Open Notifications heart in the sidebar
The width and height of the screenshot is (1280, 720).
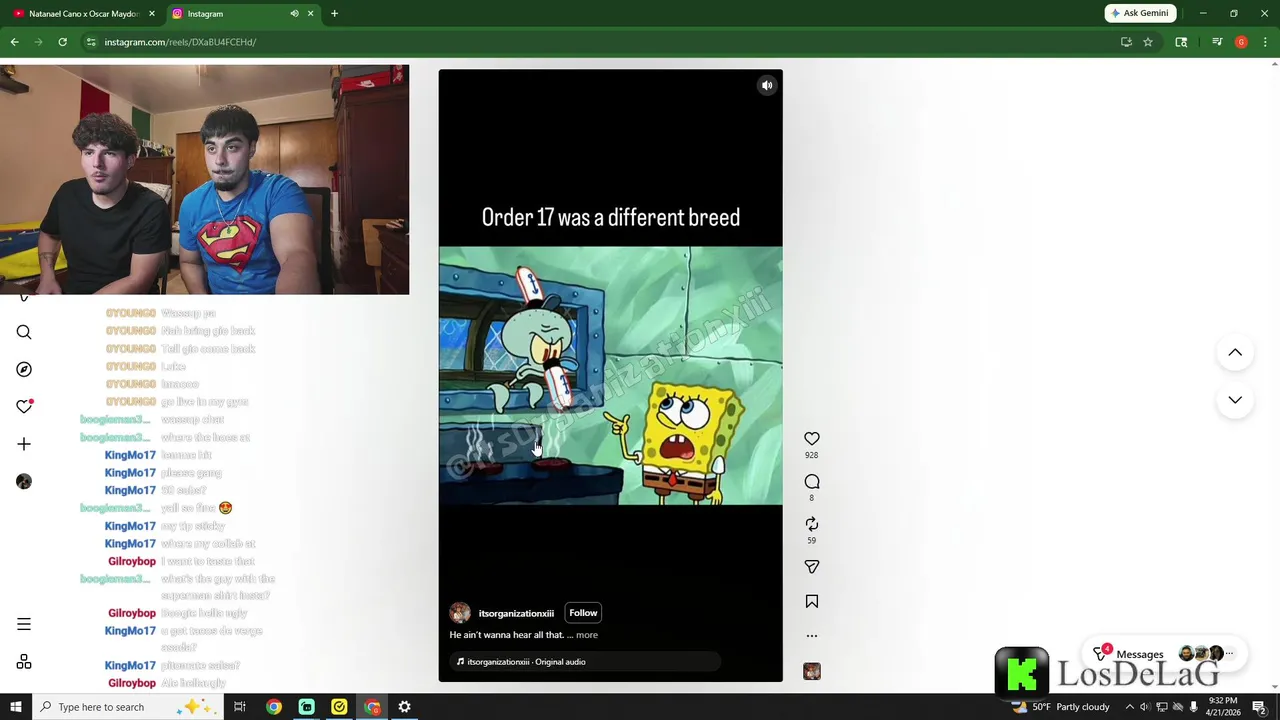coord(24,406)
